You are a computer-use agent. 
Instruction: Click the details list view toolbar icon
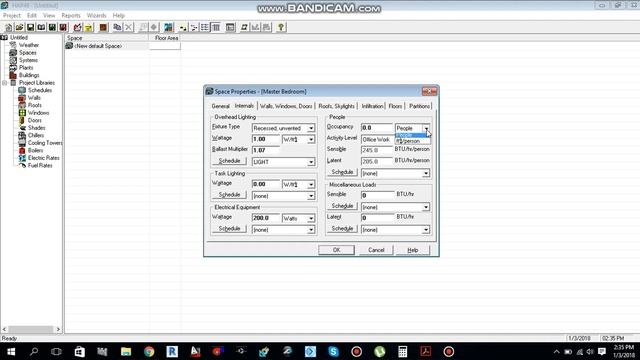coord(216,27)
